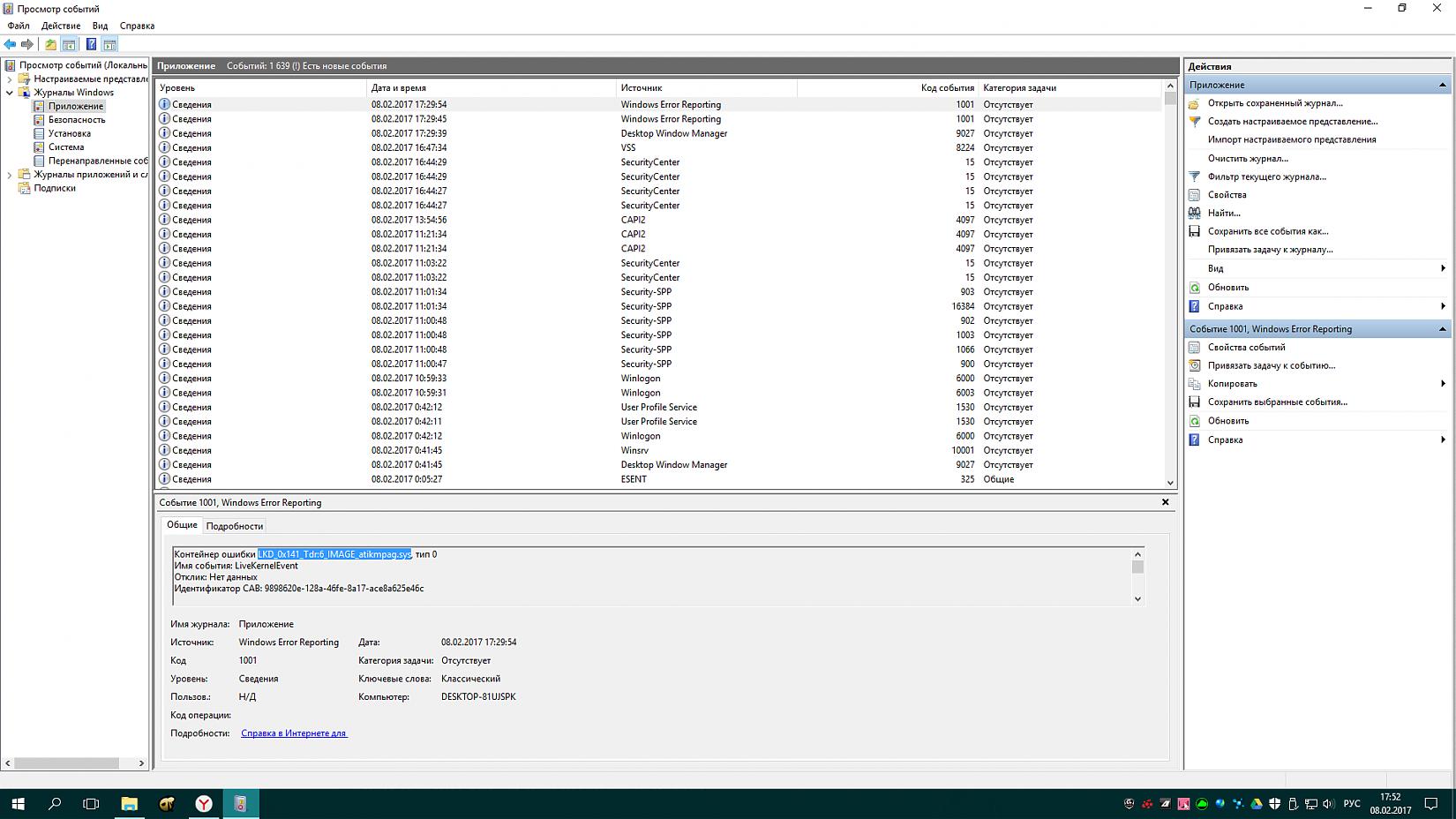Viewport: 1456px width, 819px height.
Task: Sort by the Источник column header
Action: point(707,87)
